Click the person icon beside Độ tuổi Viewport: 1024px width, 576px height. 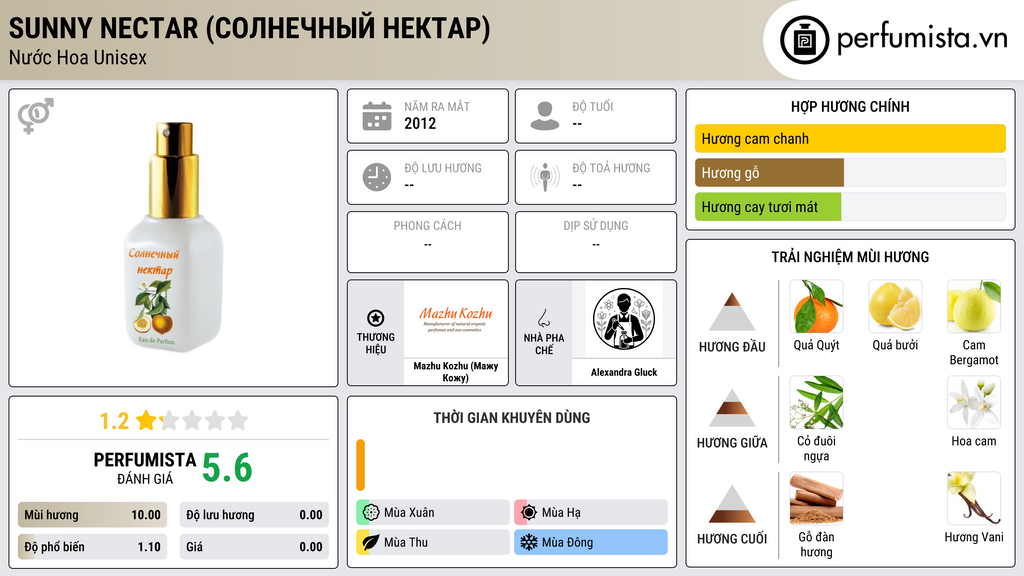(x=545, y=116)
